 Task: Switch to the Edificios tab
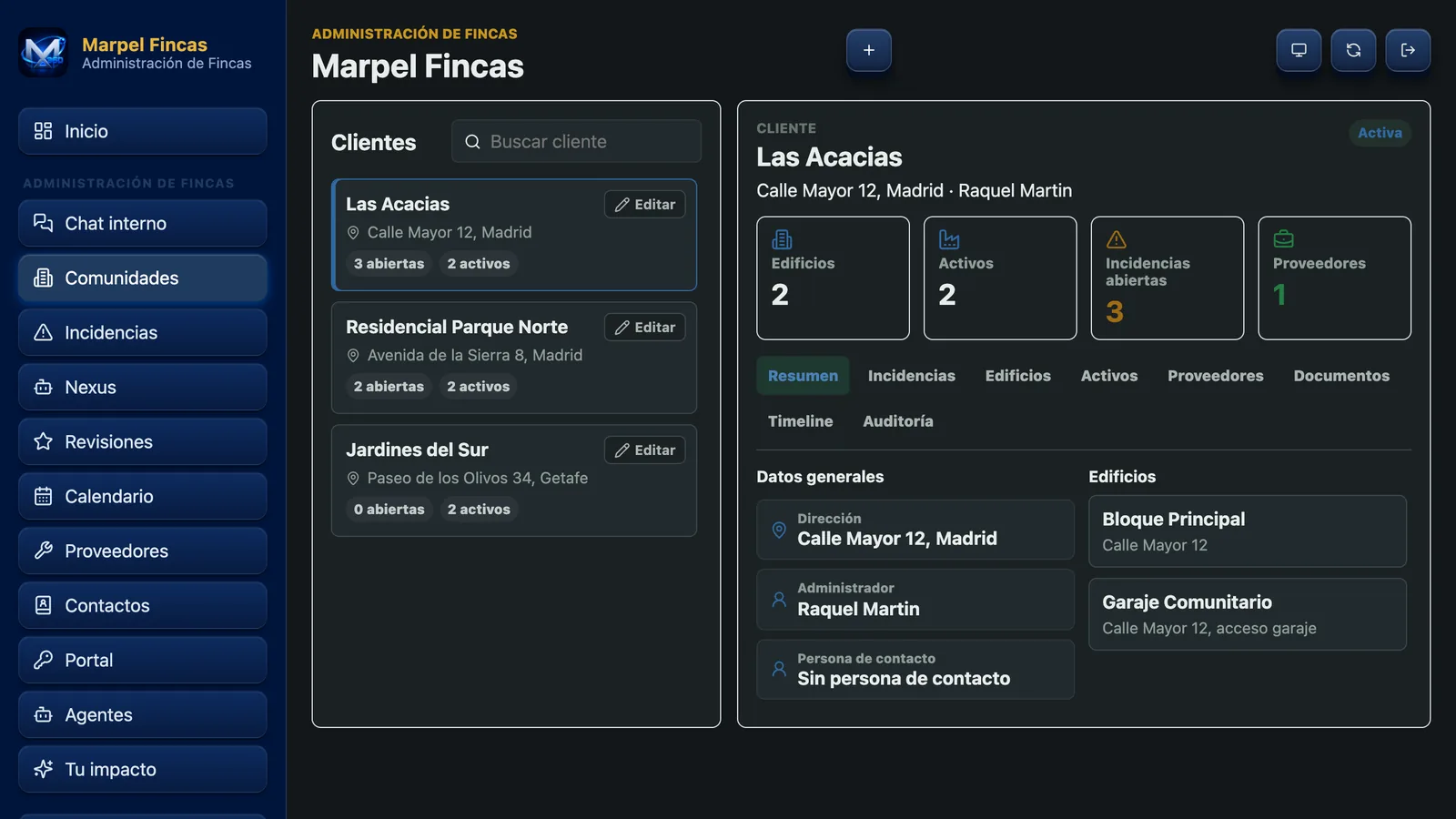pos(1017,376)
